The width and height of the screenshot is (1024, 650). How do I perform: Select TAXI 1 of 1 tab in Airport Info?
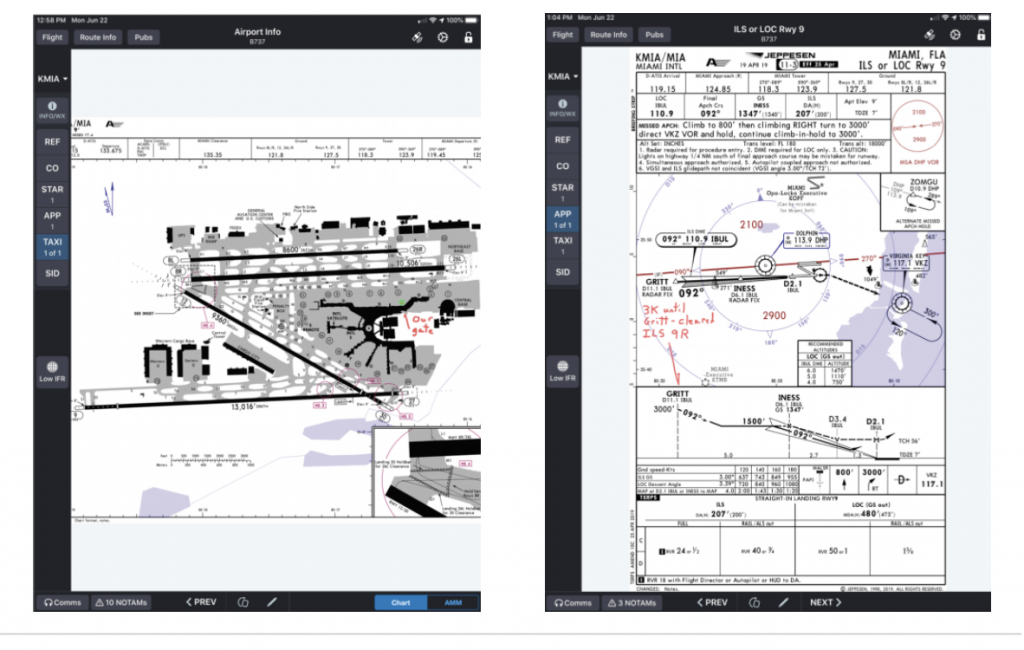click(52, 247)
